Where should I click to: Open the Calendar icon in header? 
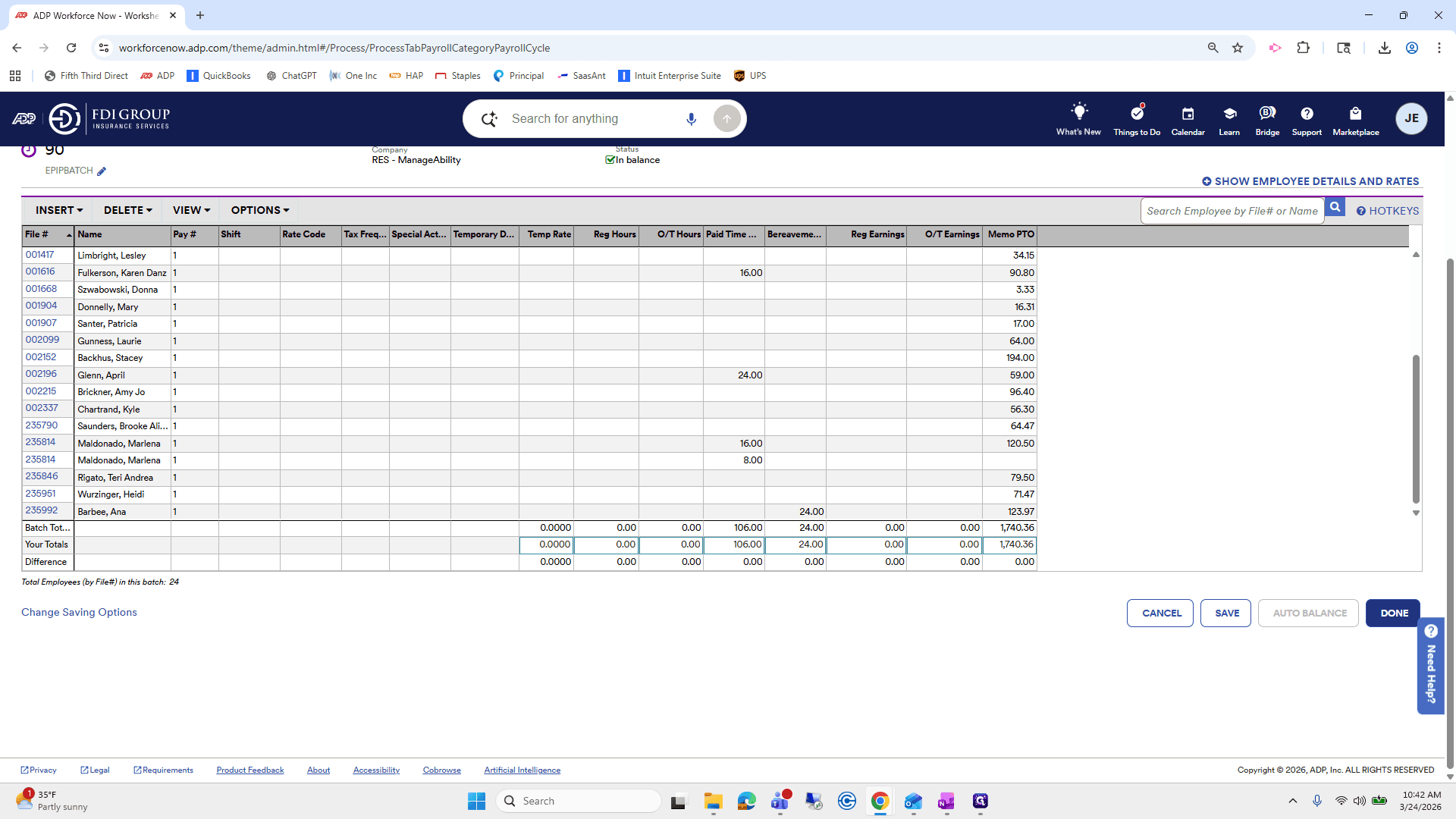(x=1188, y=114)
